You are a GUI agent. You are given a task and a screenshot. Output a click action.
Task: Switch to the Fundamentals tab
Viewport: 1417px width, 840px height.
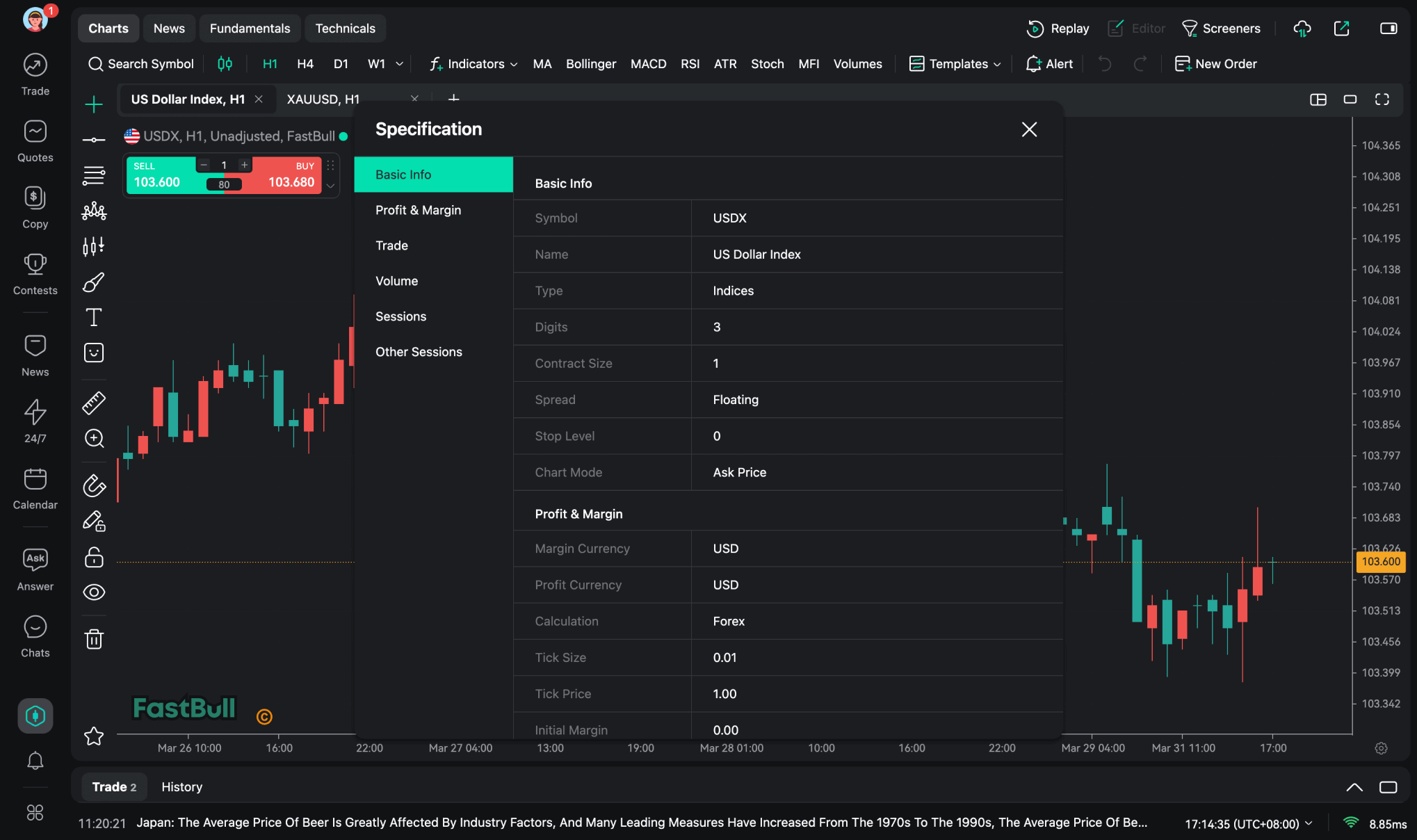(x=250, y=29)
